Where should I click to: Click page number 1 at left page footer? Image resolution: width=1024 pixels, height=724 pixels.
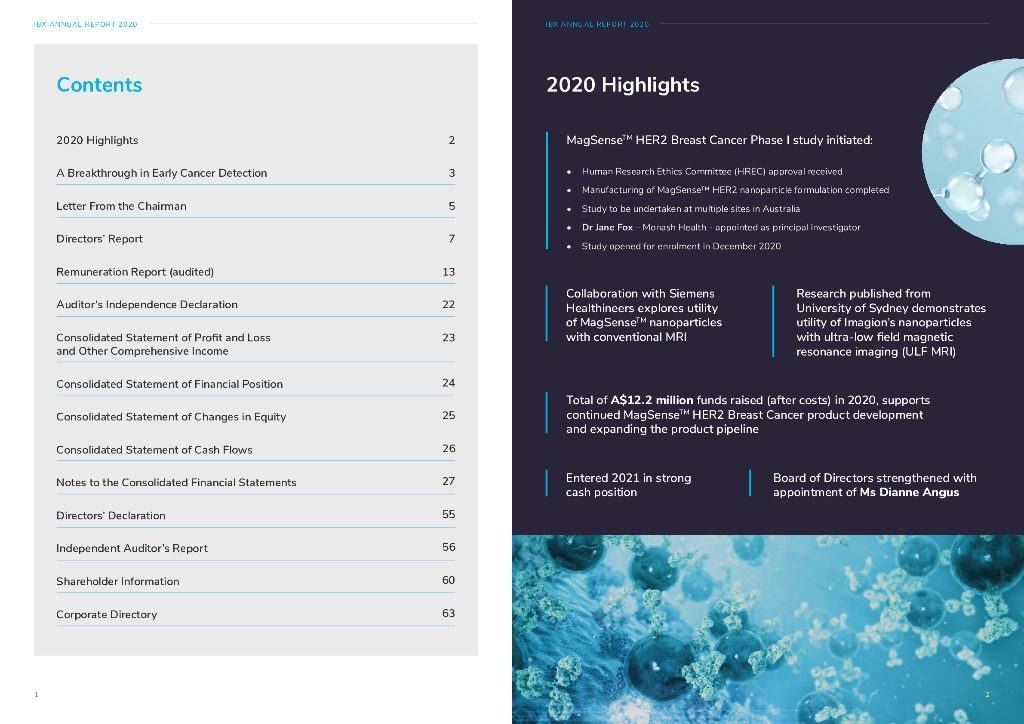coord(36,695)
